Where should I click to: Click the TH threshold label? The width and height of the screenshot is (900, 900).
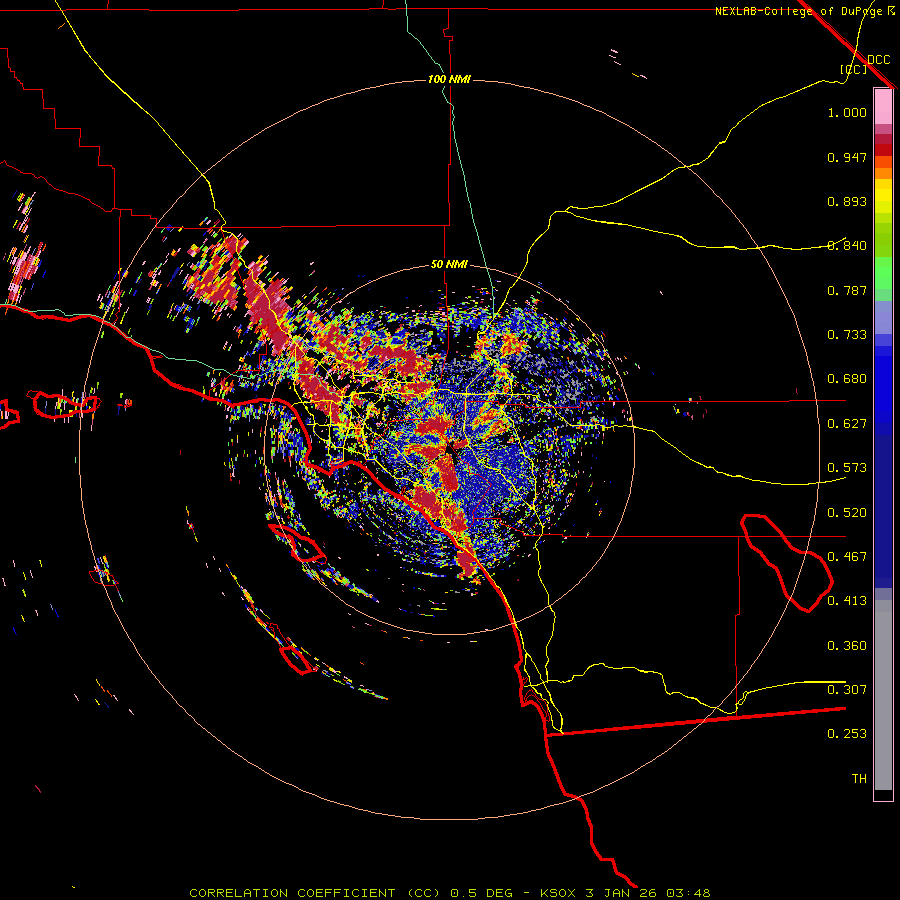tap(859, 779)
